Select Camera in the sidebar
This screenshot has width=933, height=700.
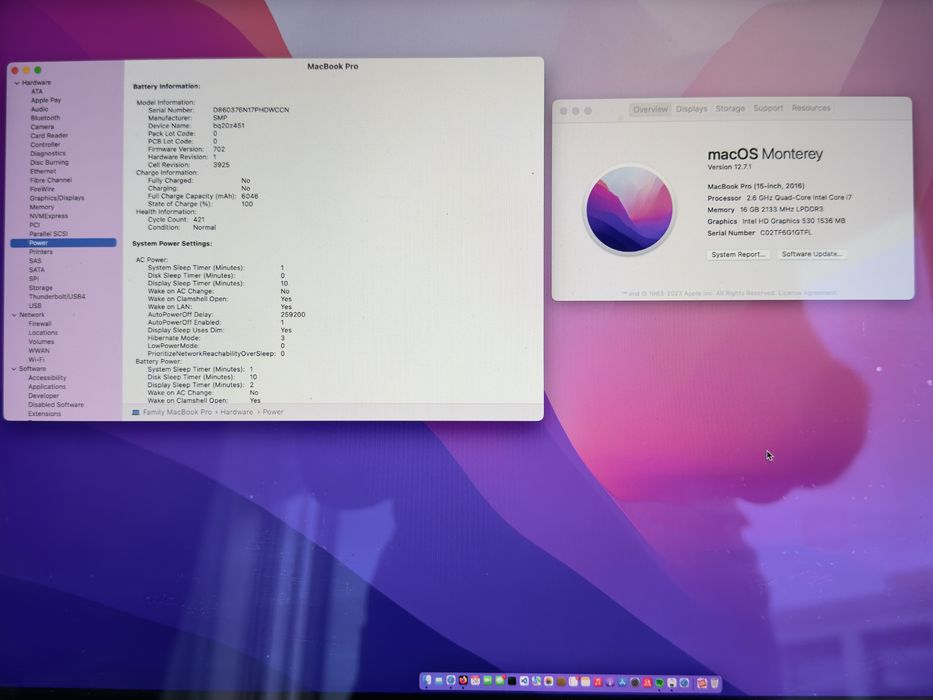click(42, 127)
